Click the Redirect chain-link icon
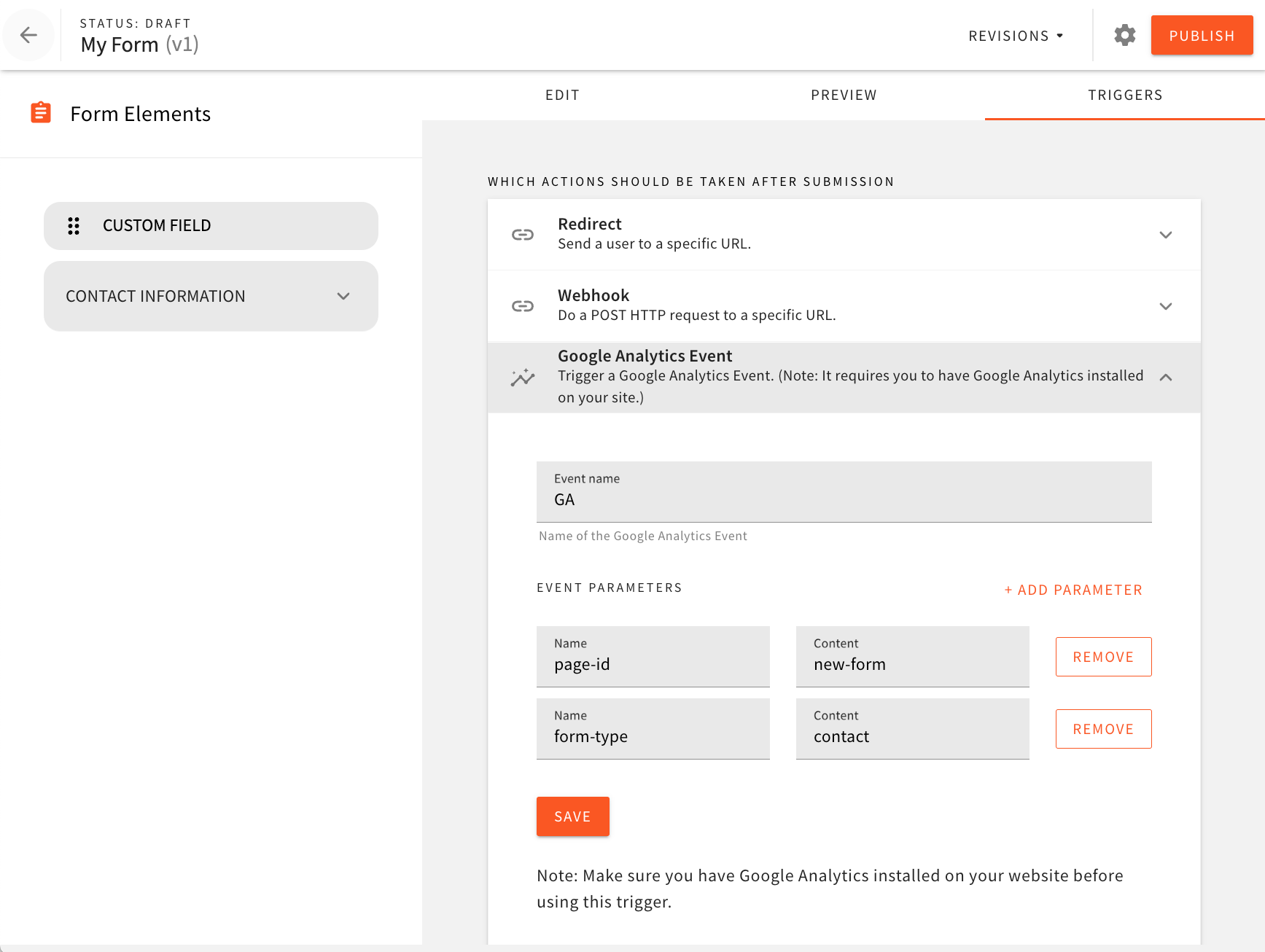Image resolution: width=1265 pixels, height=952 pixels. pos(523,234)
